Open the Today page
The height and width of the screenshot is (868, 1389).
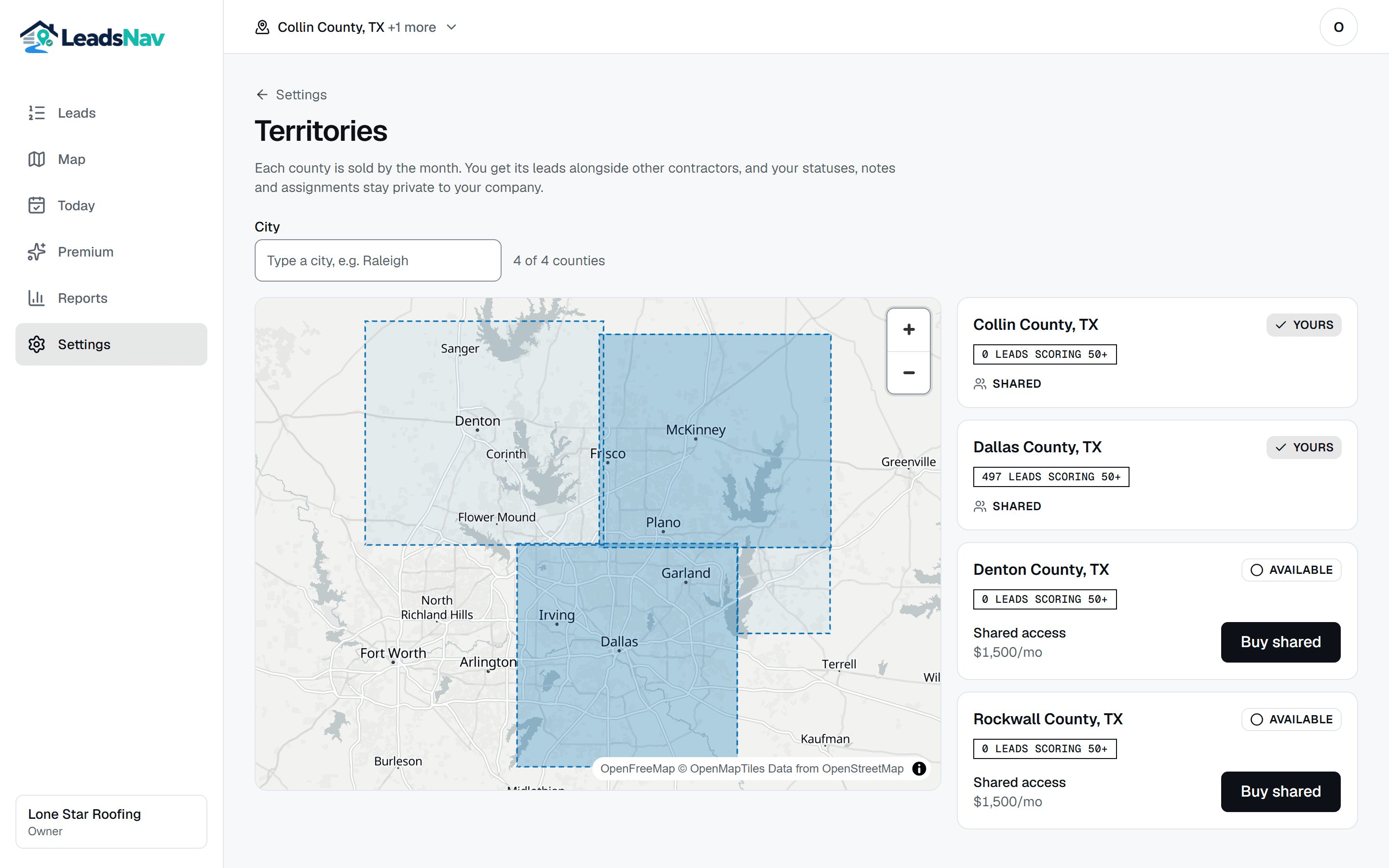click(111, 205)
